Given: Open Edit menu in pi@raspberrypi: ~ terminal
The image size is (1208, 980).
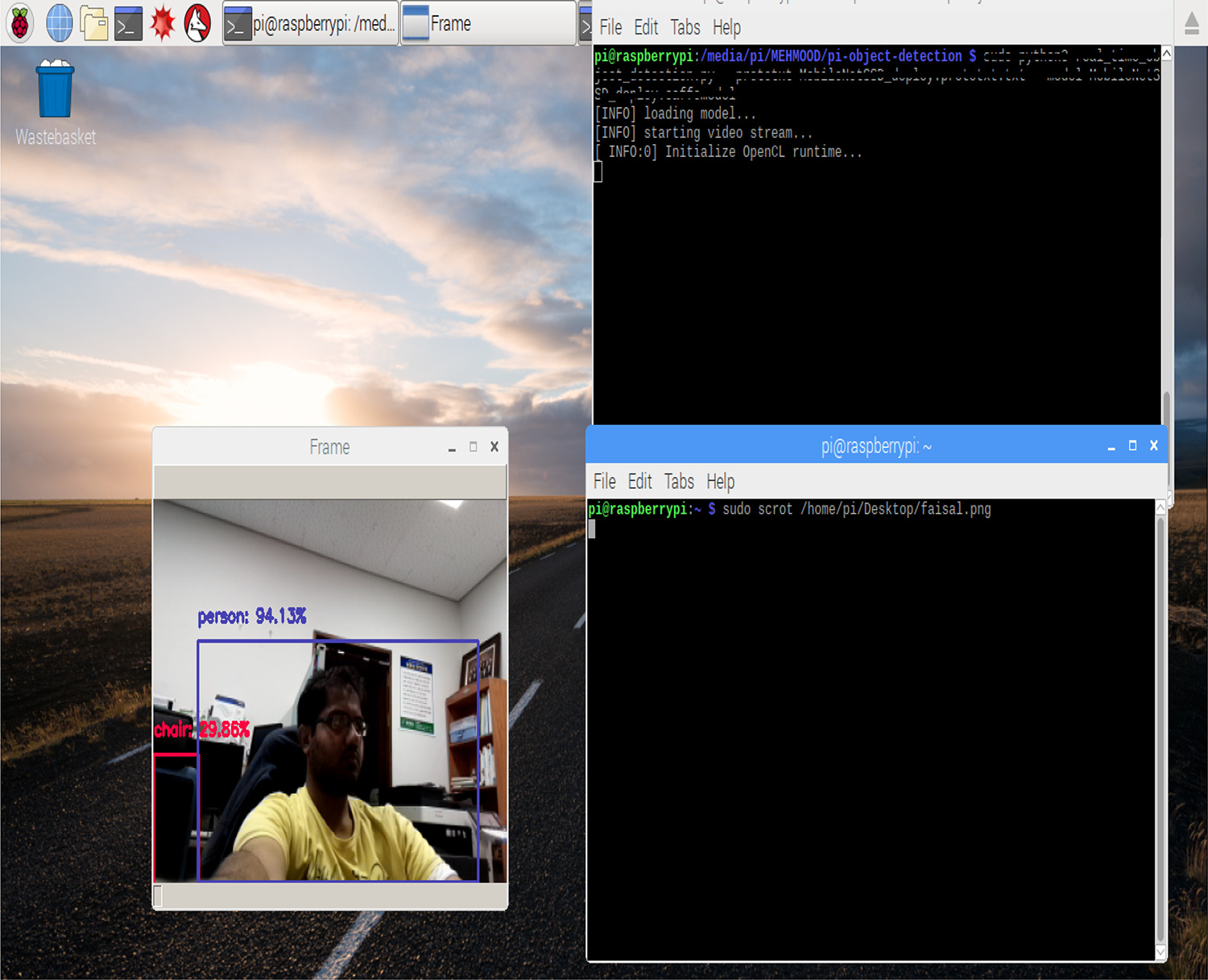Looking at the screenshot, I should coord(640,482).
